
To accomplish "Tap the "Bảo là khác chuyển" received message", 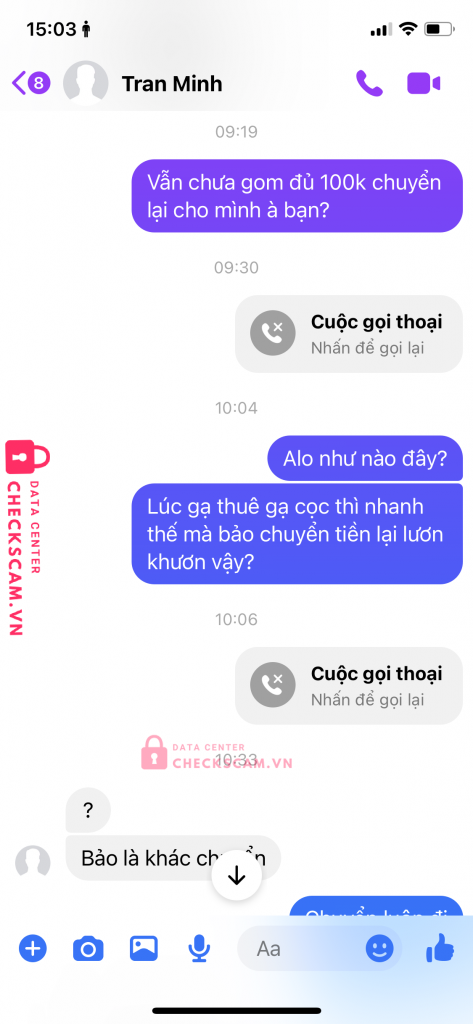I will pyautogui.click(x=173, y=857).
